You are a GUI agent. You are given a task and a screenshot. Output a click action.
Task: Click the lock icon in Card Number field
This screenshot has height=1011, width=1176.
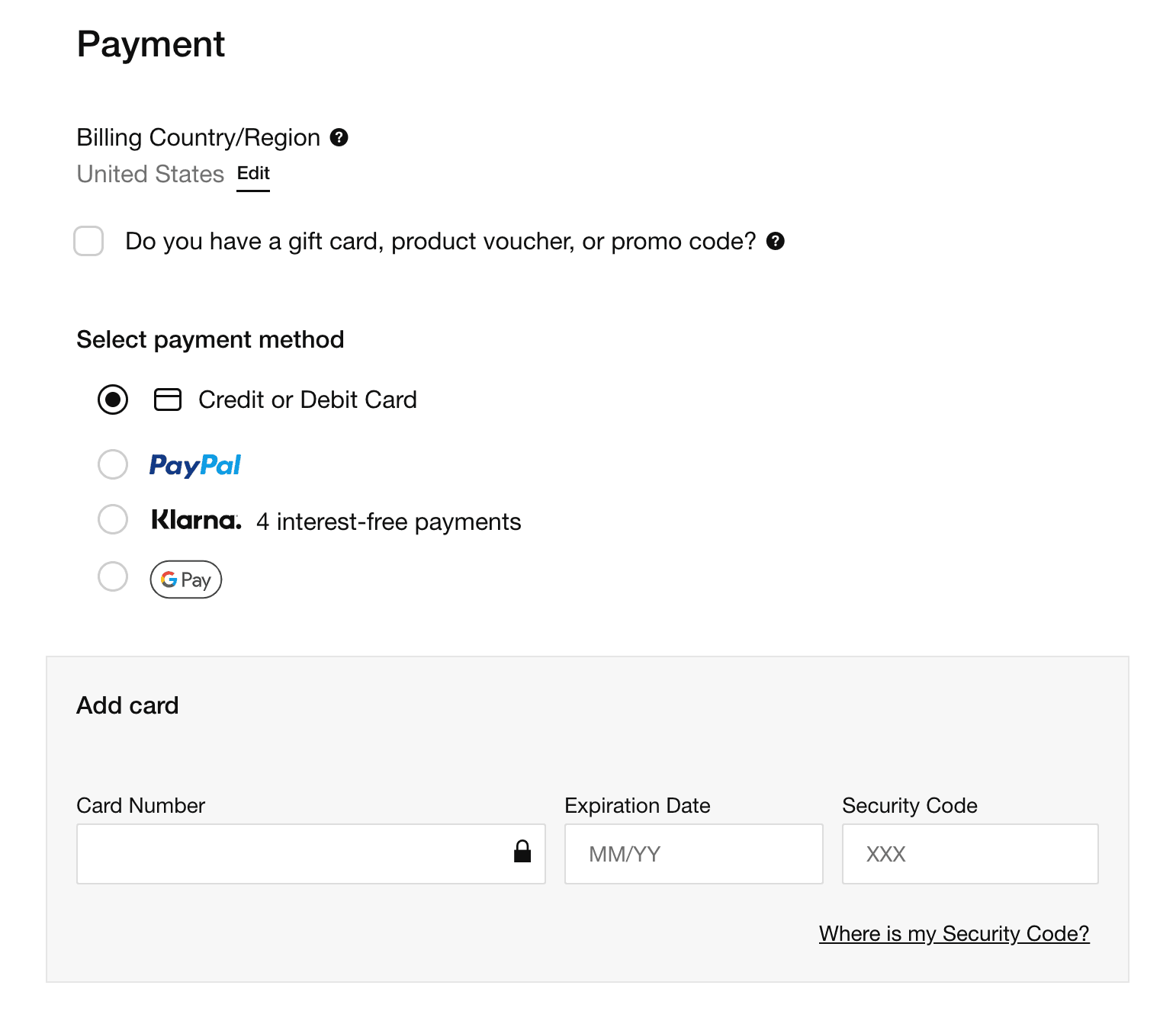point(522,852)
